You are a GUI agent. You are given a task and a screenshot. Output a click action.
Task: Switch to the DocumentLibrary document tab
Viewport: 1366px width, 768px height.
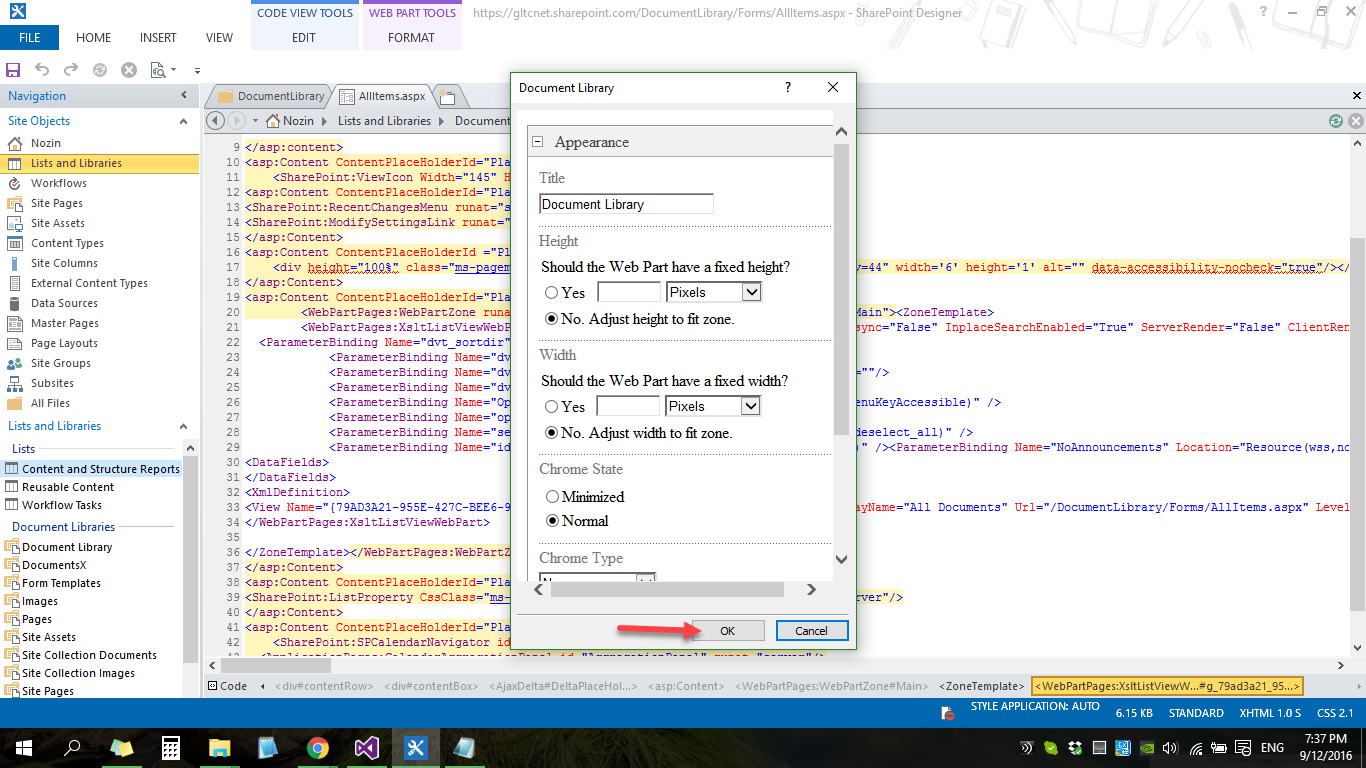point(270,96)
